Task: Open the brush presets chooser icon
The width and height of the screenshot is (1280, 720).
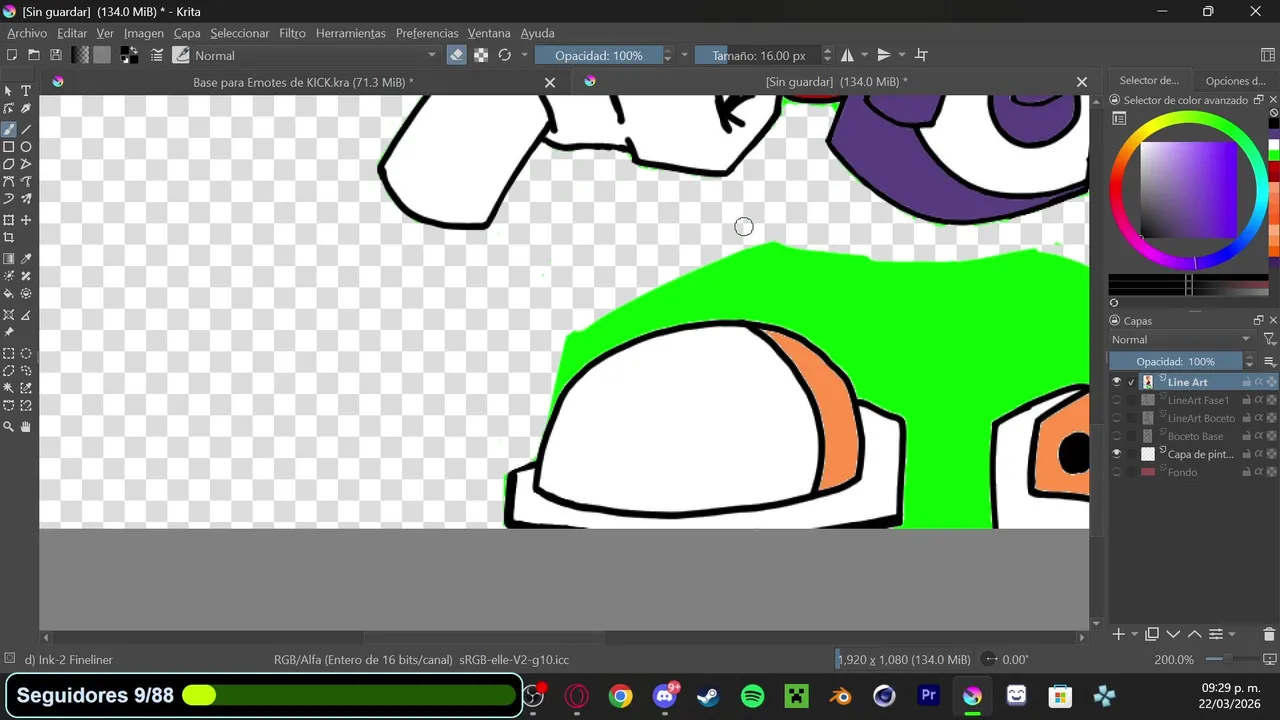Action: click(x=180, y=55)
